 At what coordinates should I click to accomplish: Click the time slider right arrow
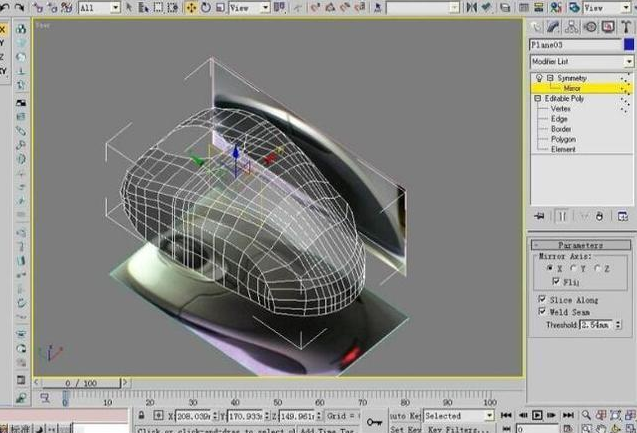pos(125,382)
